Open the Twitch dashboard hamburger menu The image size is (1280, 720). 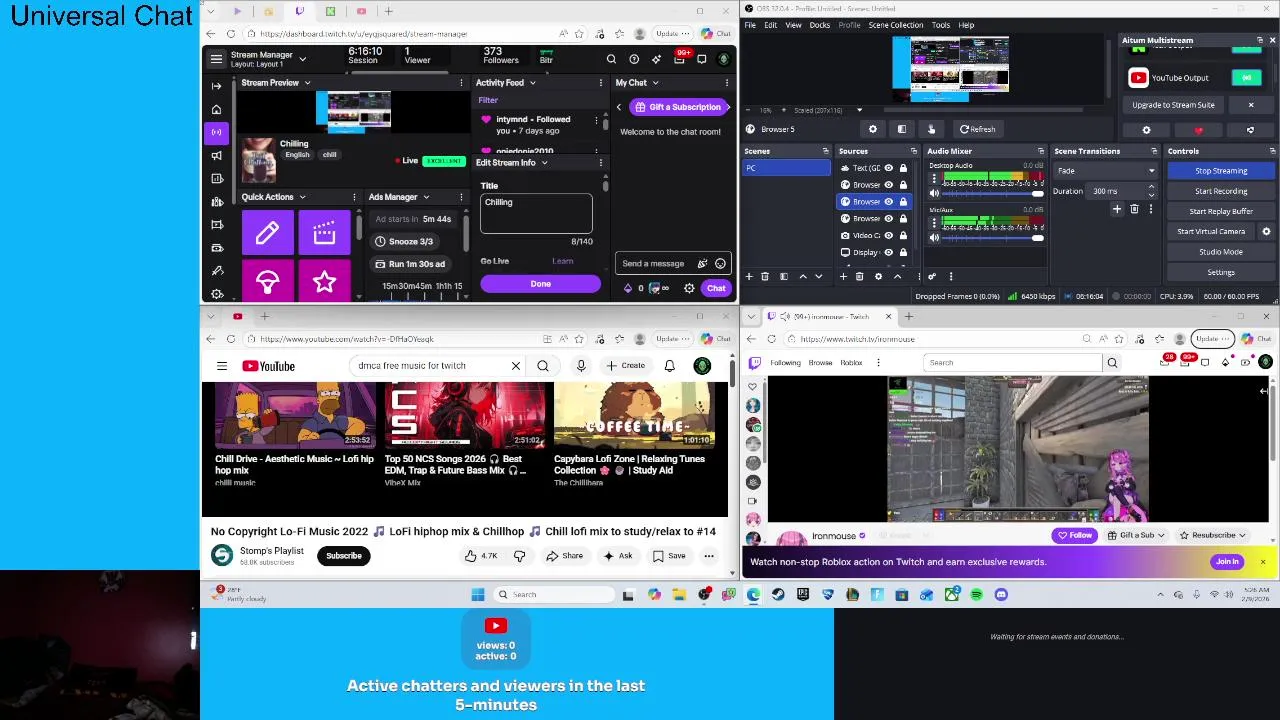click(x=216, y=59)
